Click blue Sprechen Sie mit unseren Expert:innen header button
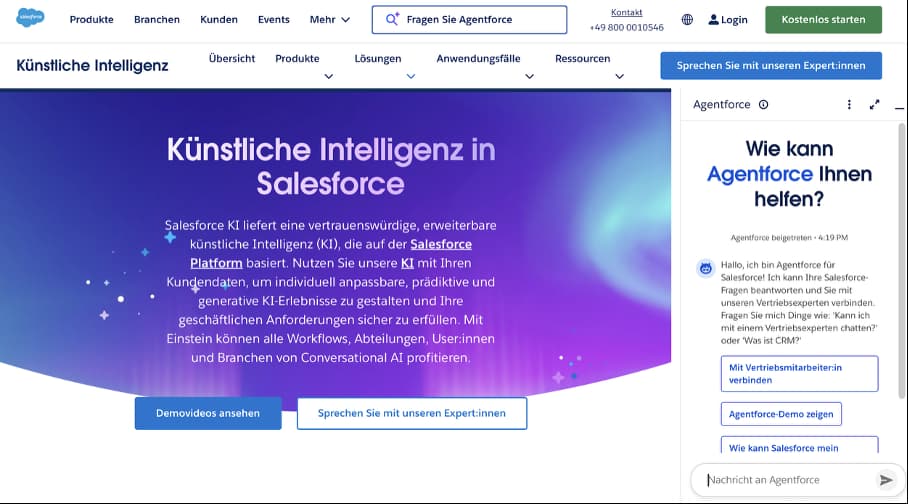 point(771,65)
